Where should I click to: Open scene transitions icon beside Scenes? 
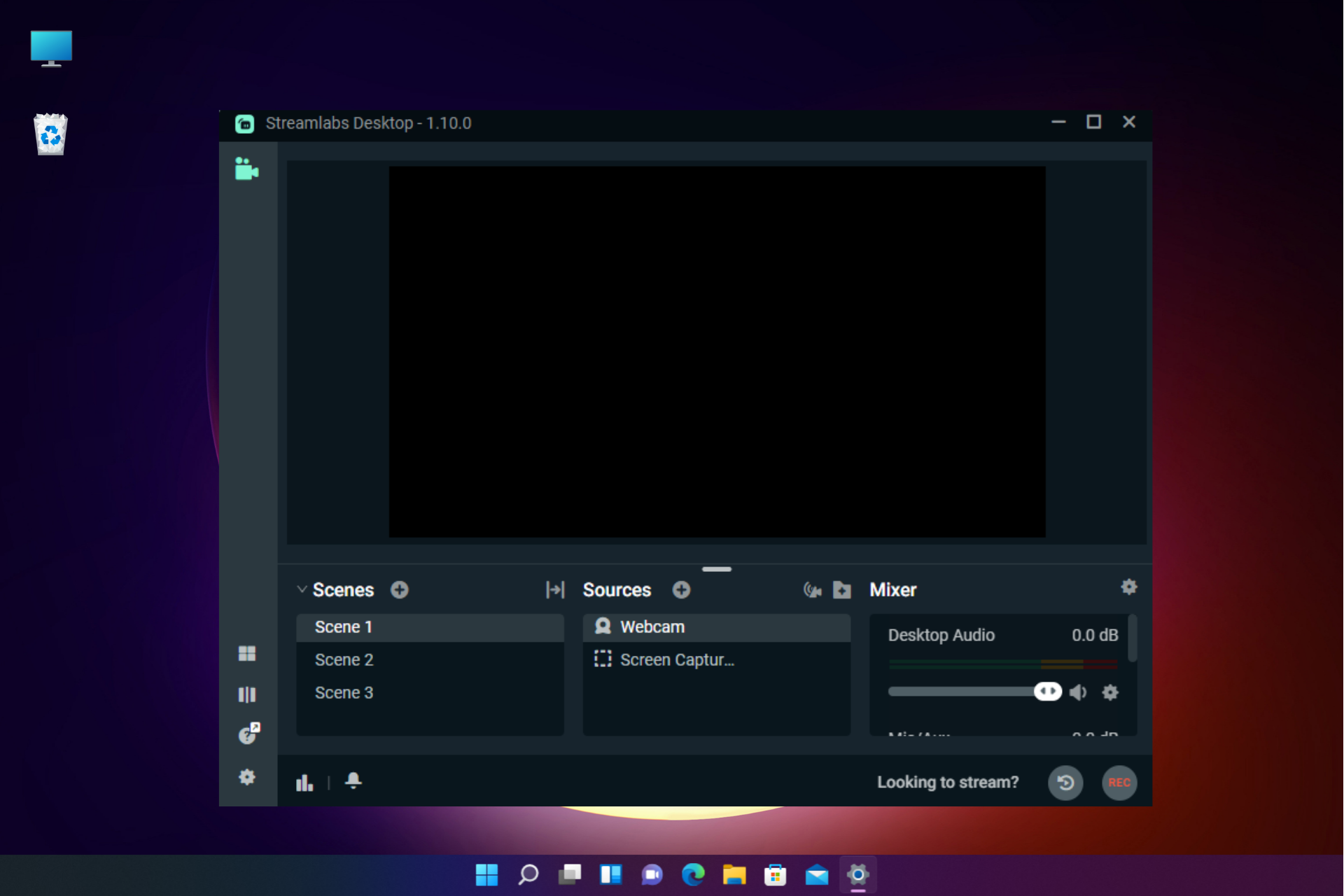point(554,590)
